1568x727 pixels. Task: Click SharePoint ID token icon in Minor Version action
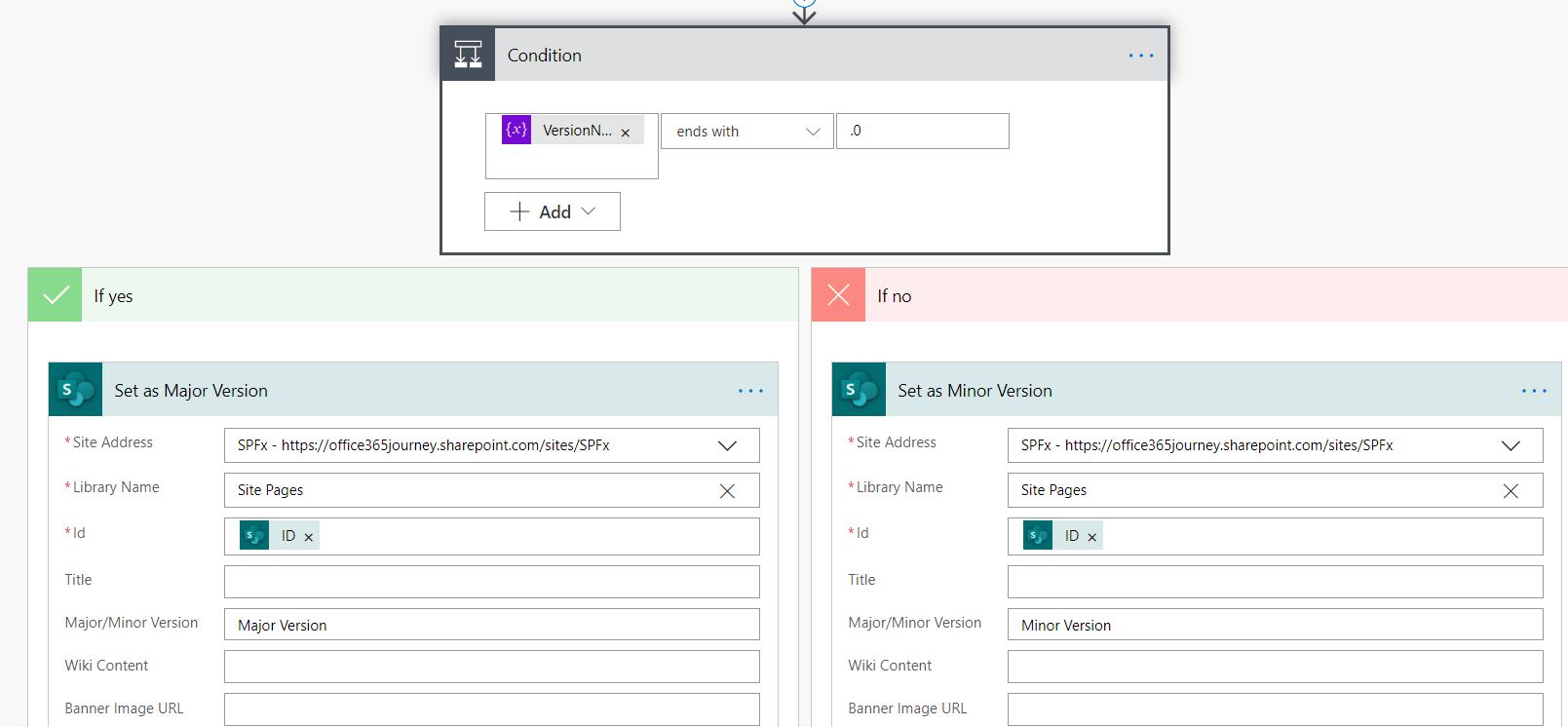[1038, 535]
